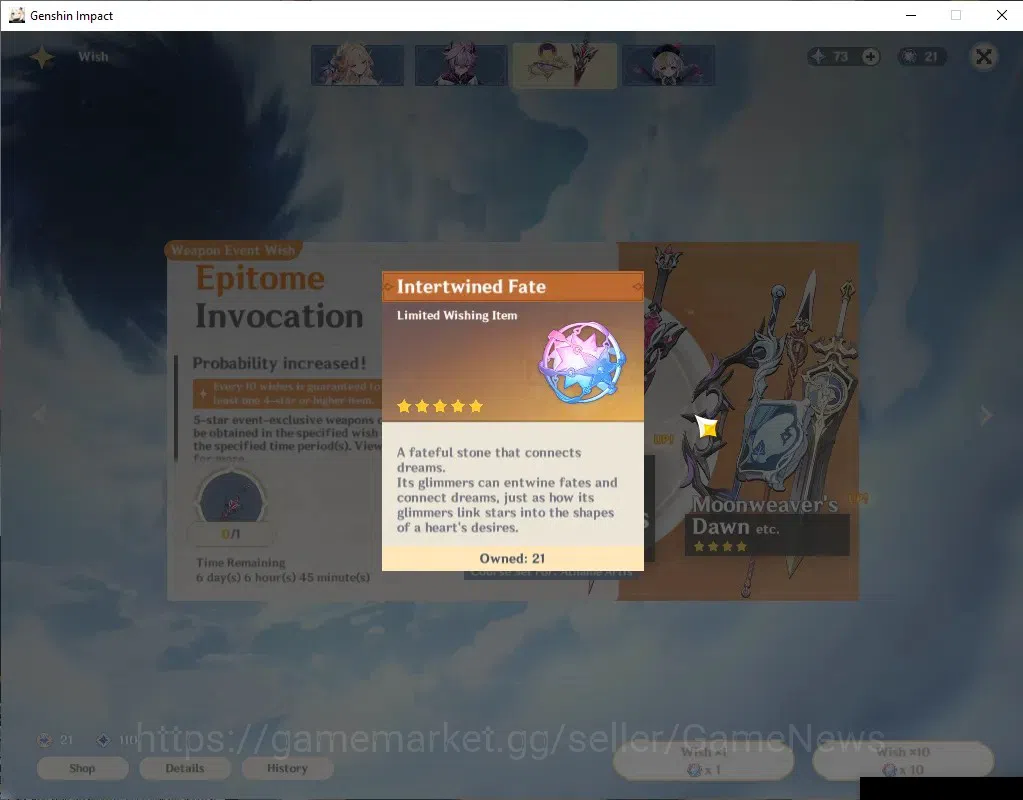Go to next banner with right arrow
The height and width of the screenshot is (800, 1023).
click(x=986, y=414)
